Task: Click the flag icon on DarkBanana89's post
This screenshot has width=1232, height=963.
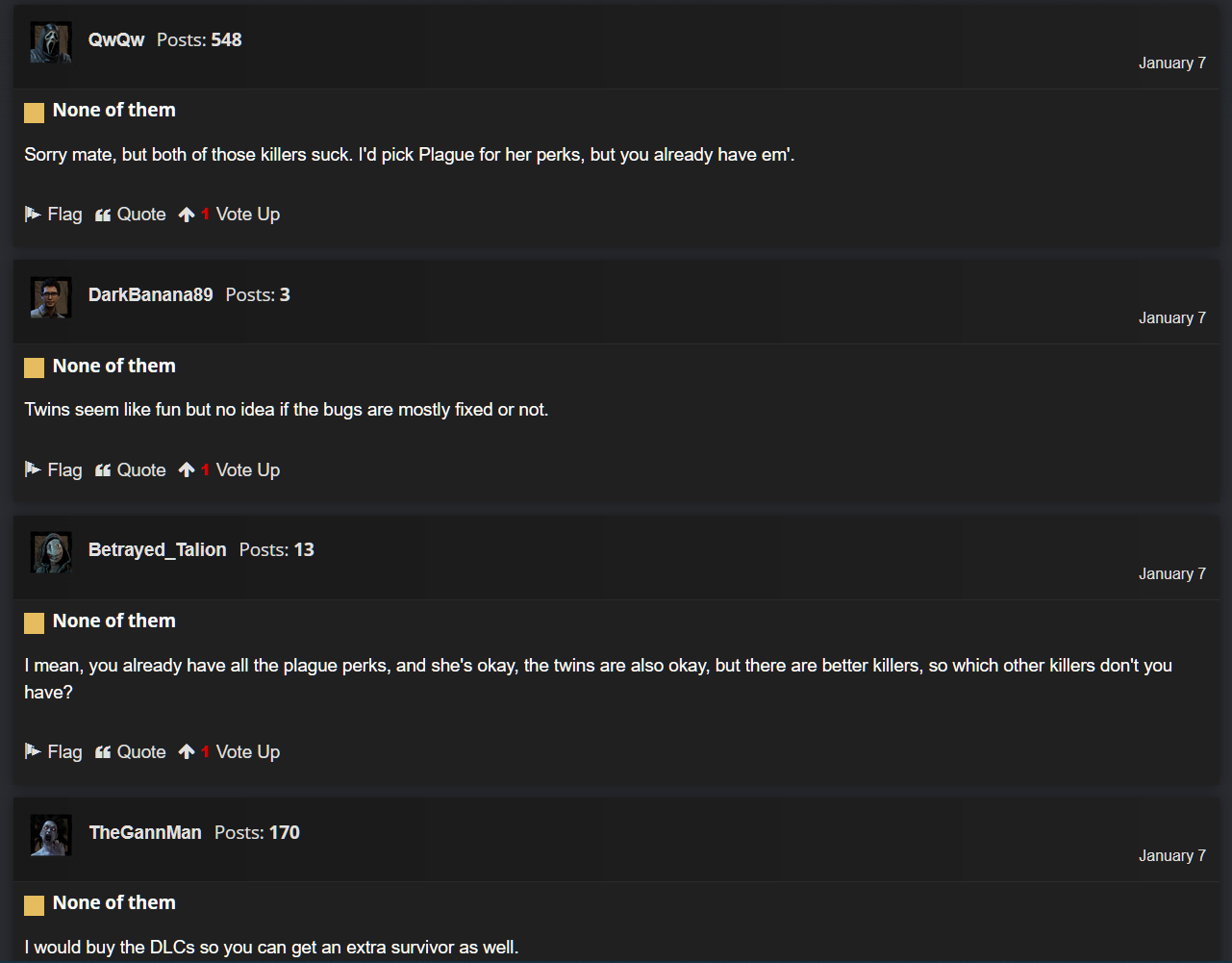Action: [33, 470]
